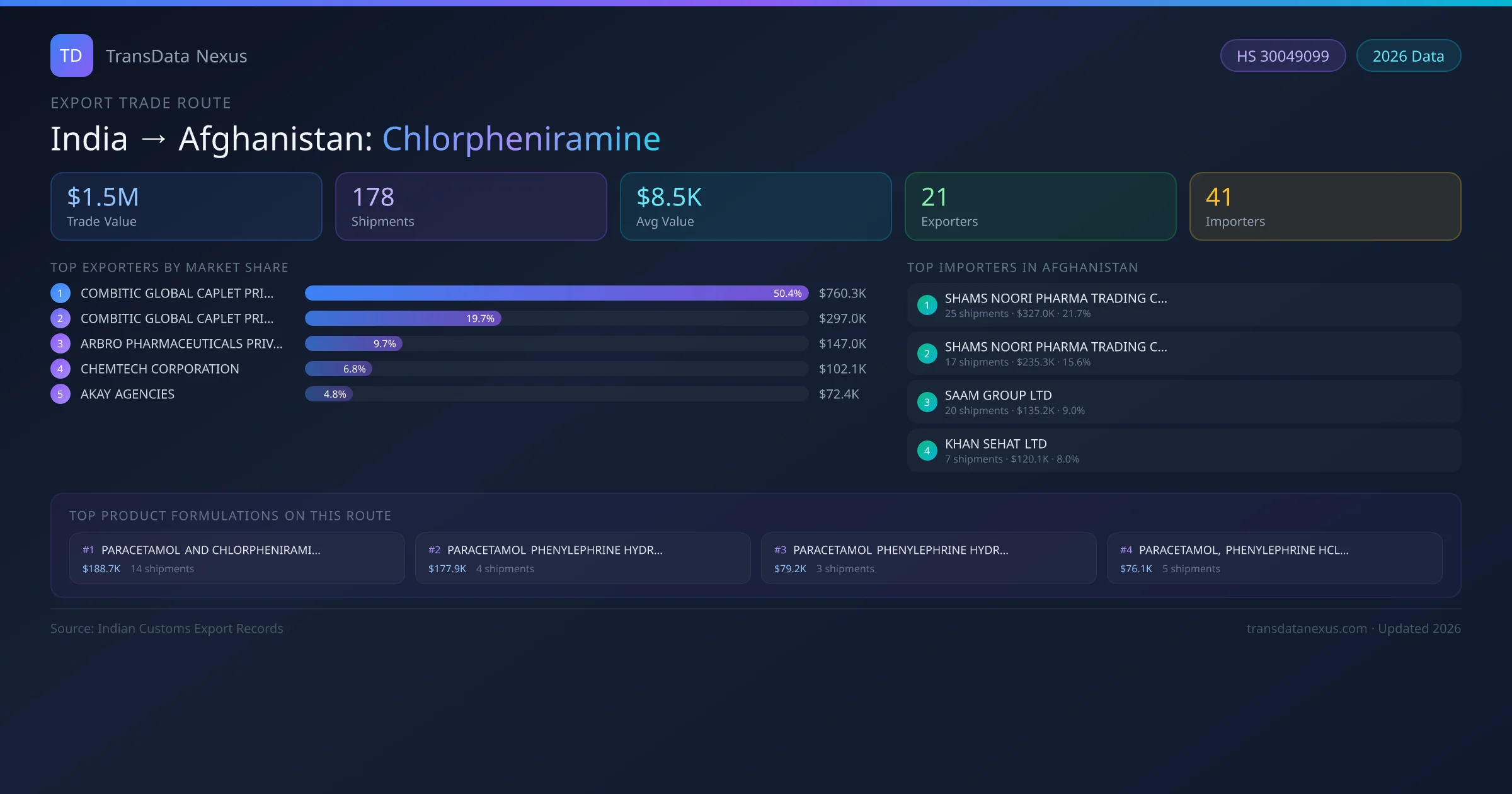Open the KHAN SEHAT LTD importer row

1183,451
